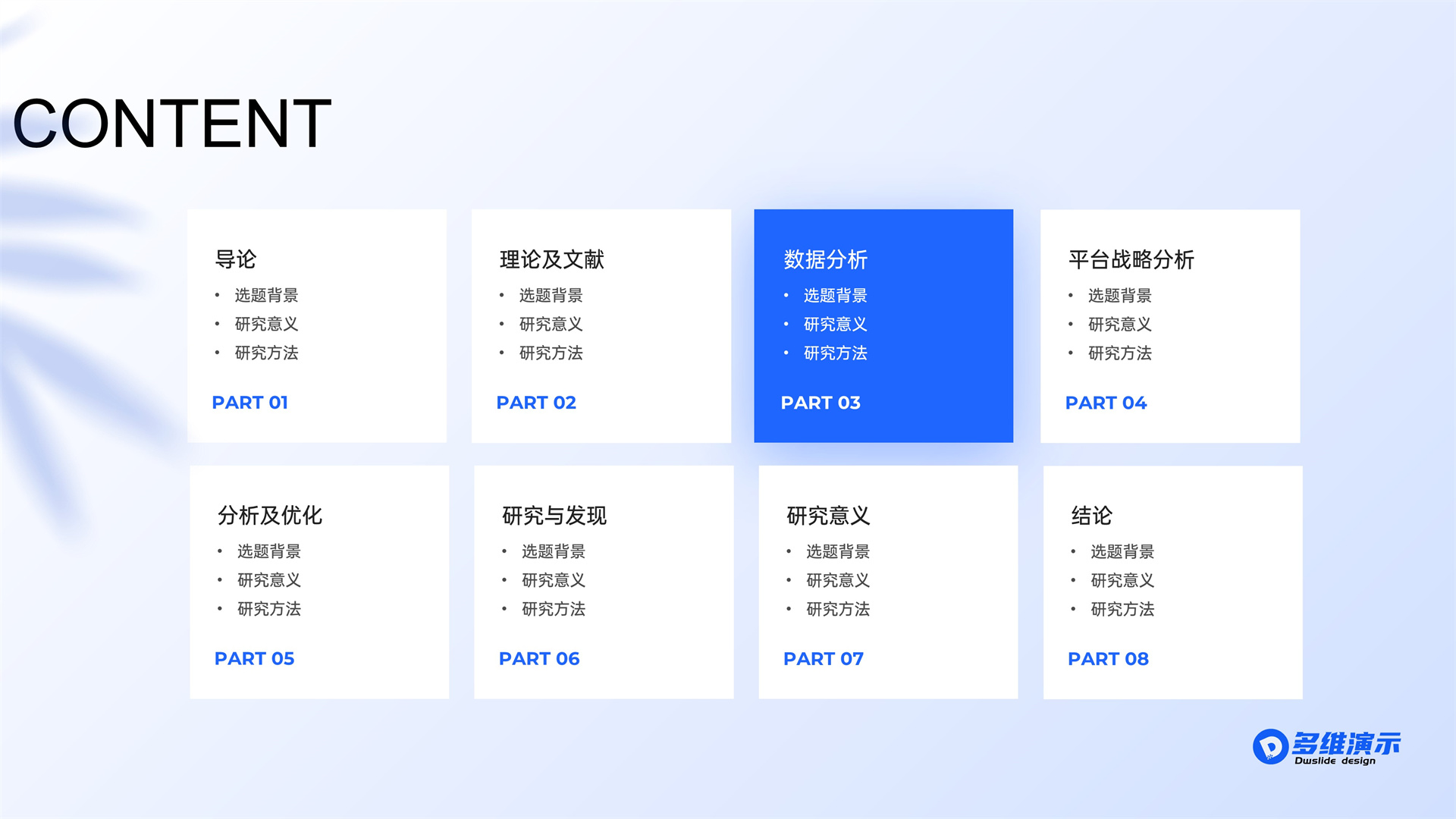This screenshot has height=819, width=1456.
Task: Select the 理论及文献 card title
Action: pos(551,259)
